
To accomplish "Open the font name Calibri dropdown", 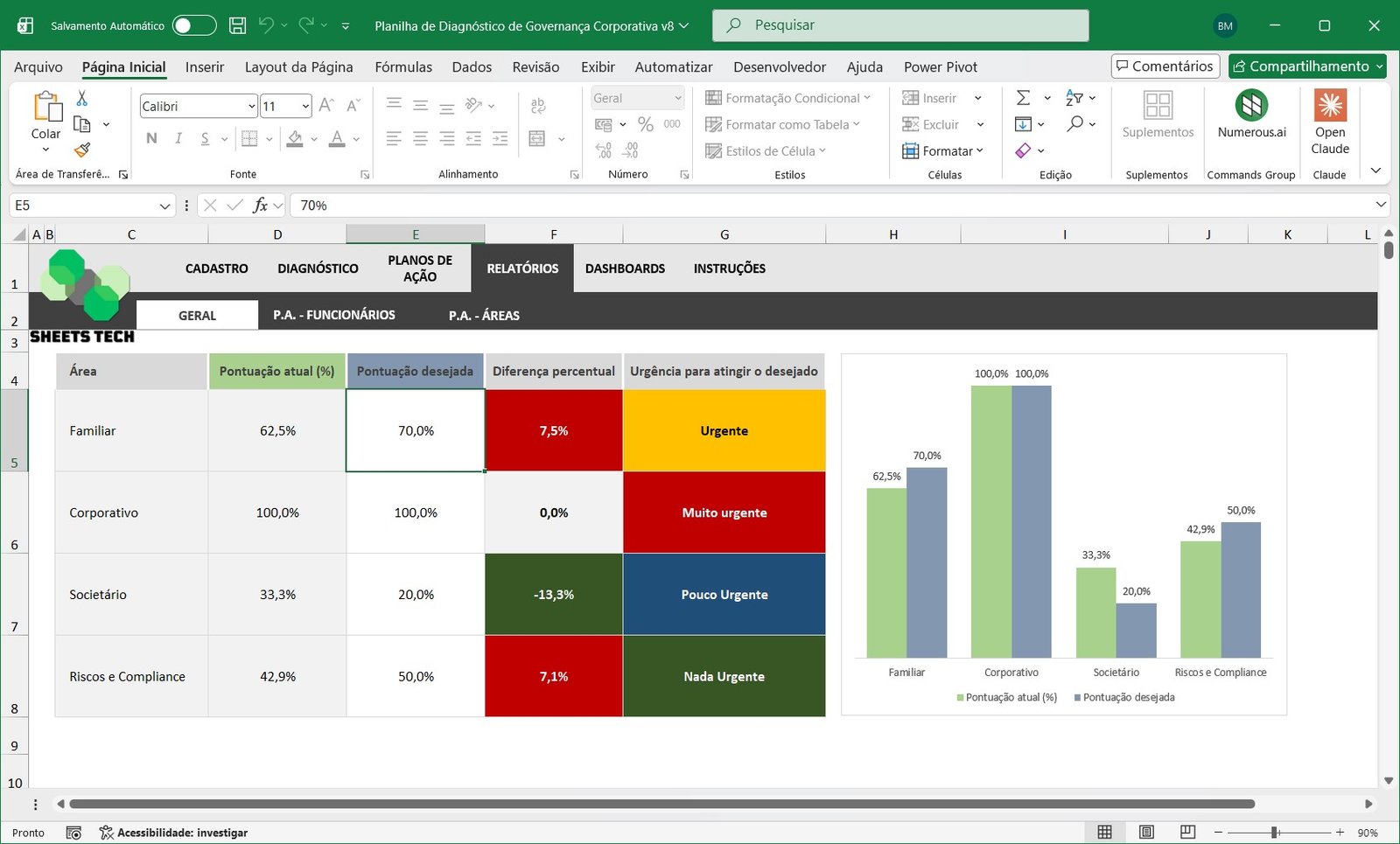I will point(252,107).
